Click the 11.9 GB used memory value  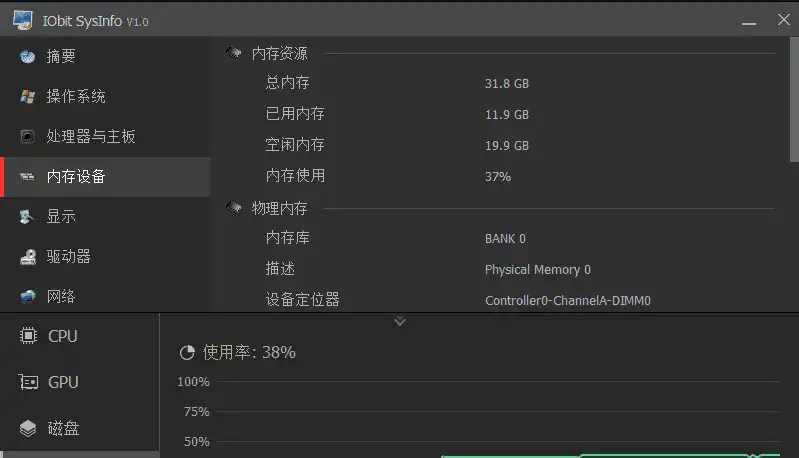point(507,115)
